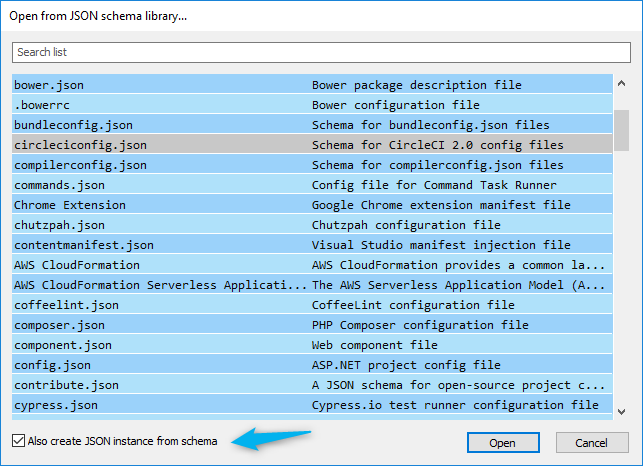The width and height of the screenshot is (643, 466).
Task: Select the .bowerrc entry
Action: point(312,105)
